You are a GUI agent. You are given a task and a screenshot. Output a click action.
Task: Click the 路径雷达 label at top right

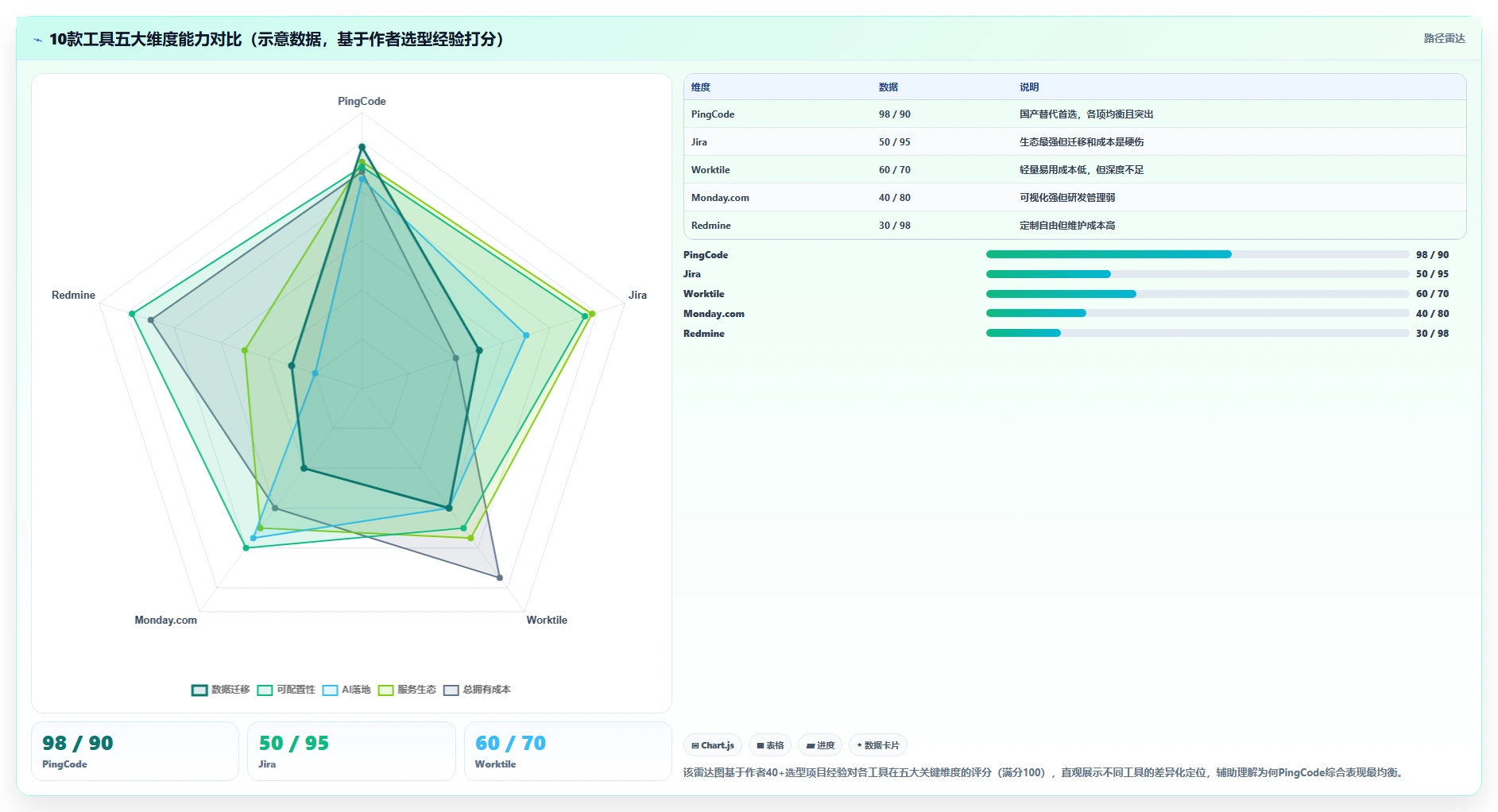[x=1444, y=38]
